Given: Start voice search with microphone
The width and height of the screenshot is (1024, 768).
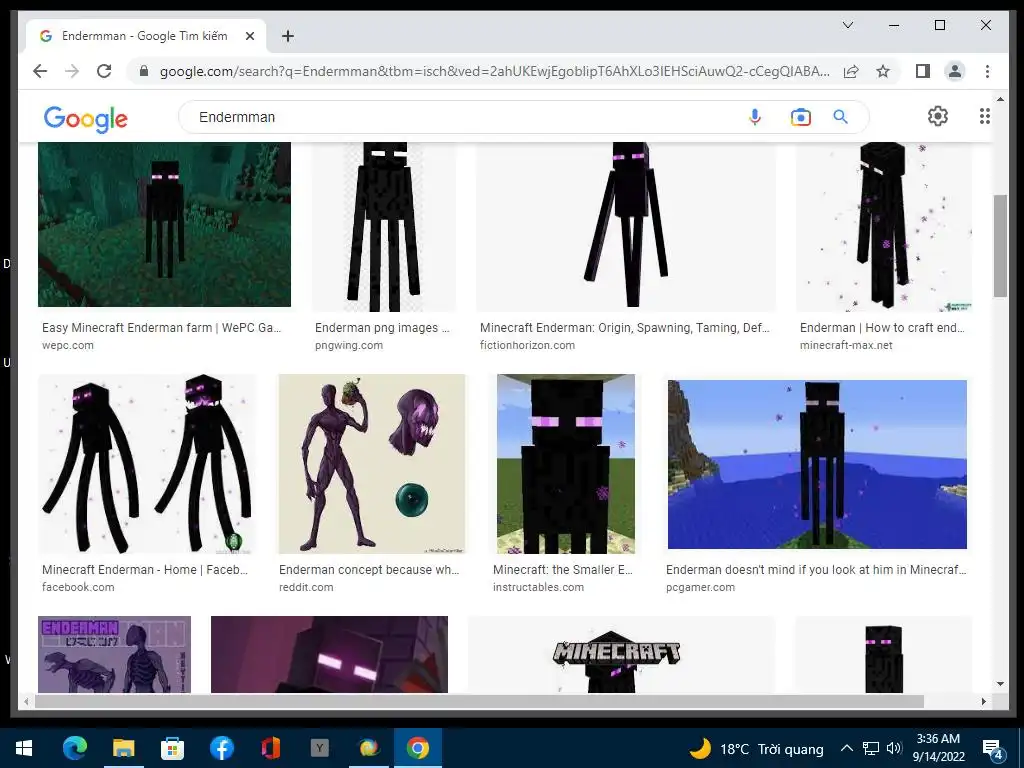Looking at the screenshot, I should (x=754, y=117).
